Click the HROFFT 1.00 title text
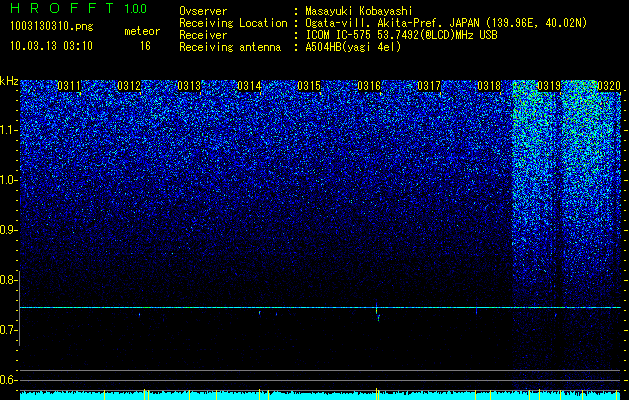The height and width of the screenshot is (400, 629). point(79,8)
